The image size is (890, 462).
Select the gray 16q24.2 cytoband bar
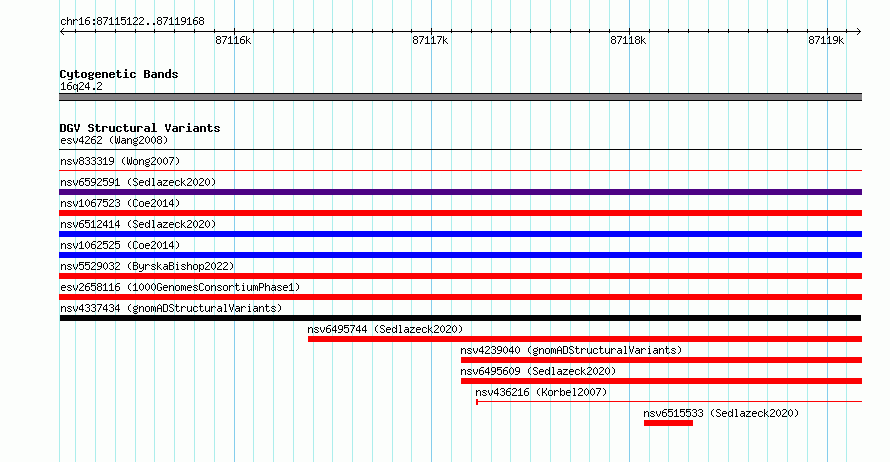[x=460, y=97]
